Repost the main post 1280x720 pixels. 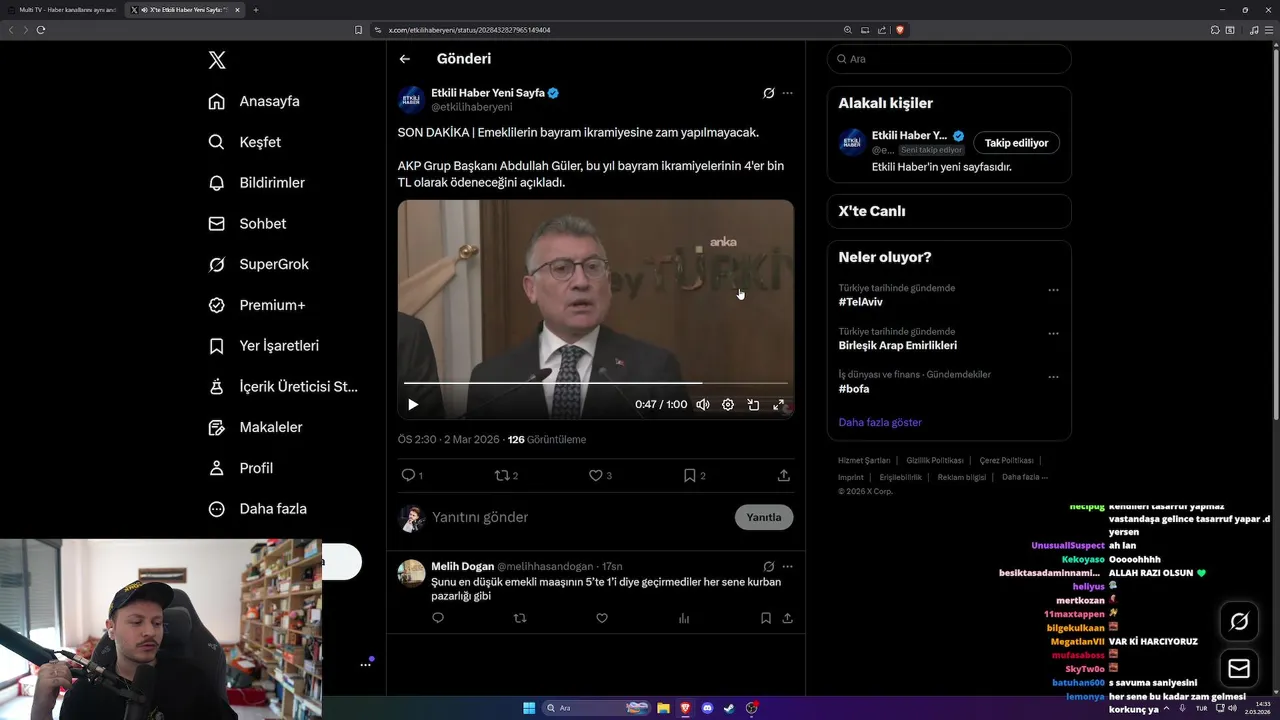pos(502,475)
